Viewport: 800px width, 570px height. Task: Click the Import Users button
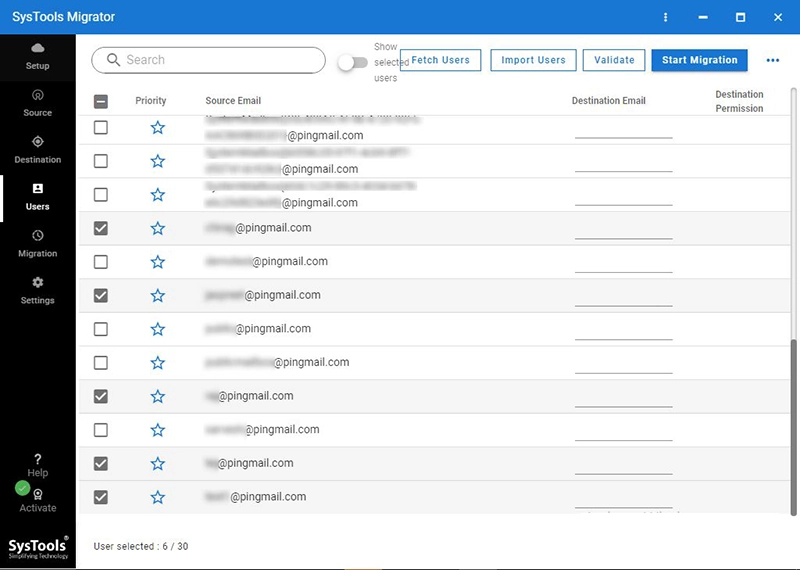[533, 60]
